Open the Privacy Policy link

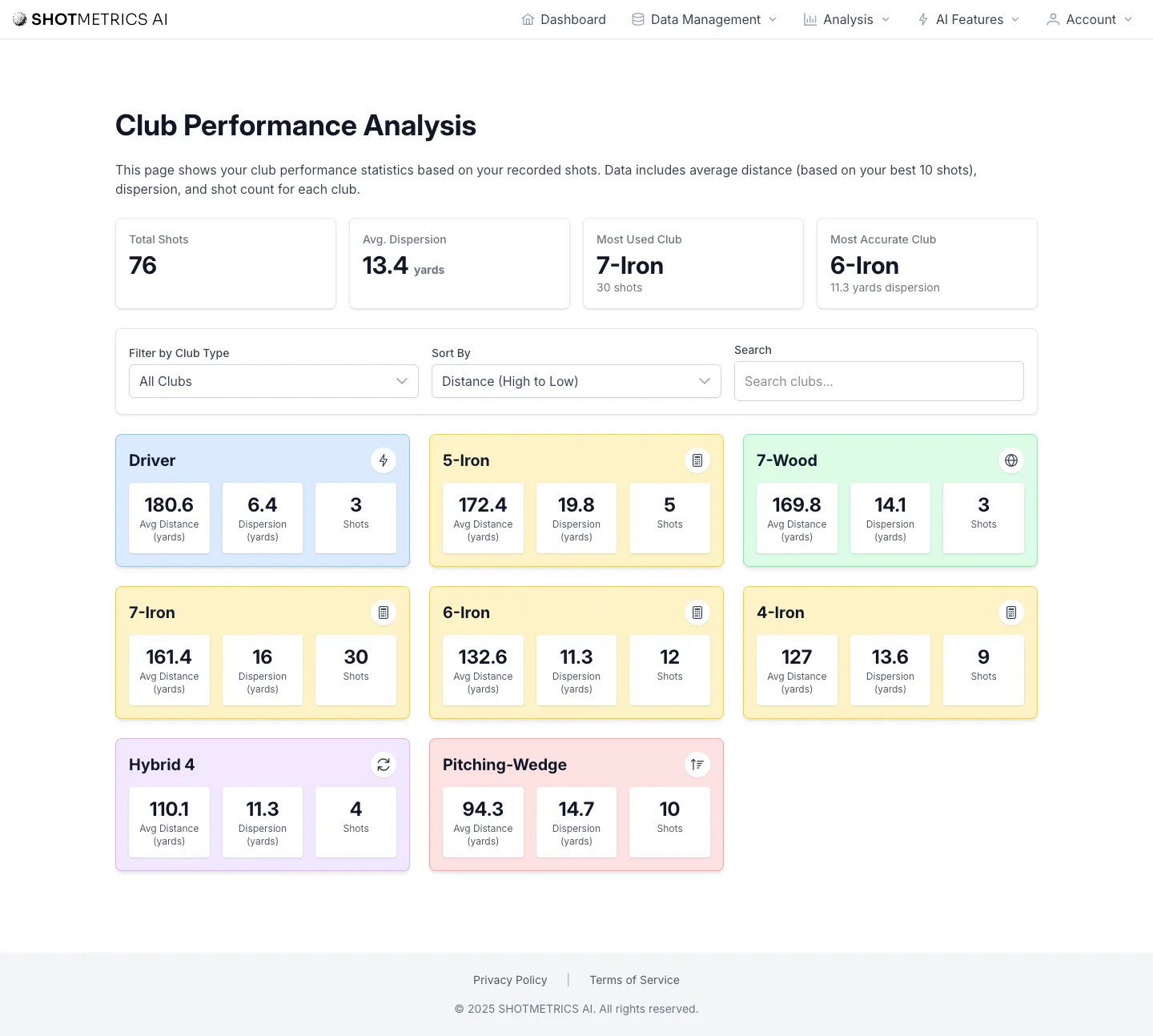pos(510,979)
